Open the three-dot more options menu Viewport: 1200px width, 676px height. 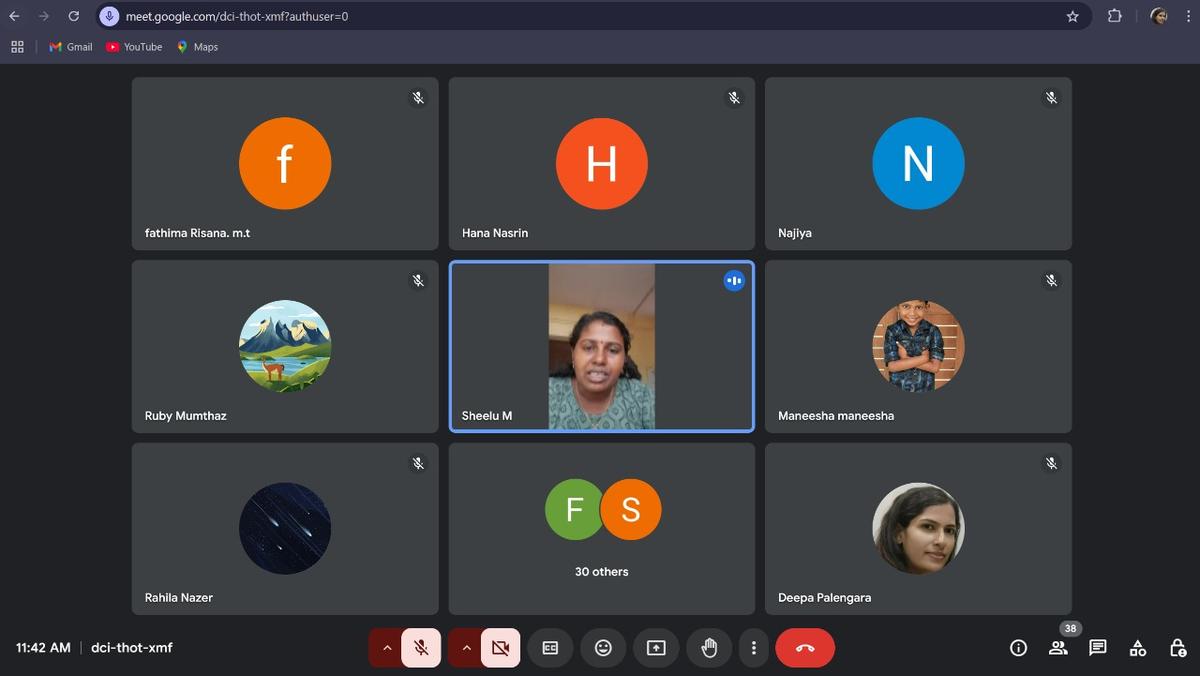pos(753,648)
